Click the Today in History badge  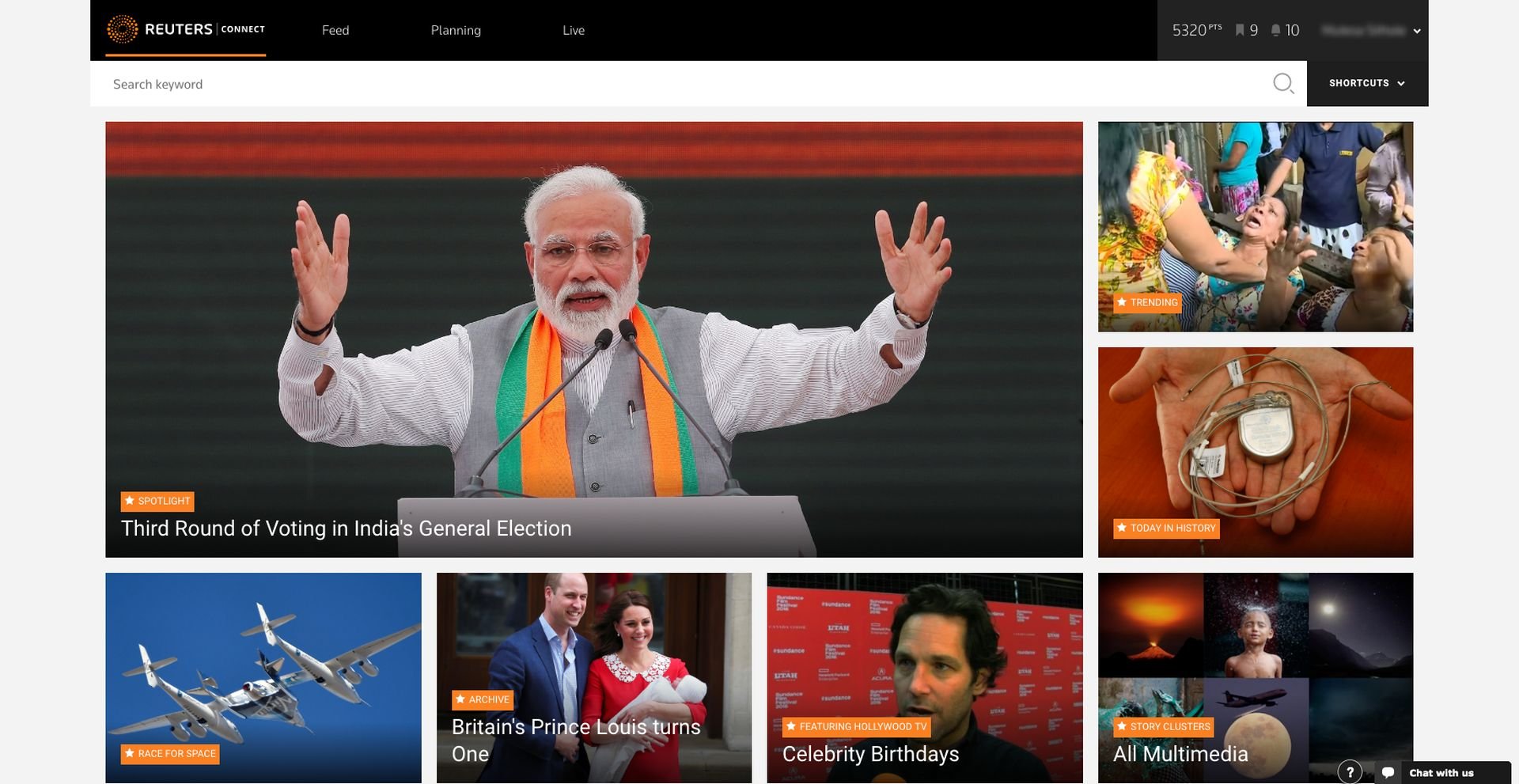(1166, 528)
